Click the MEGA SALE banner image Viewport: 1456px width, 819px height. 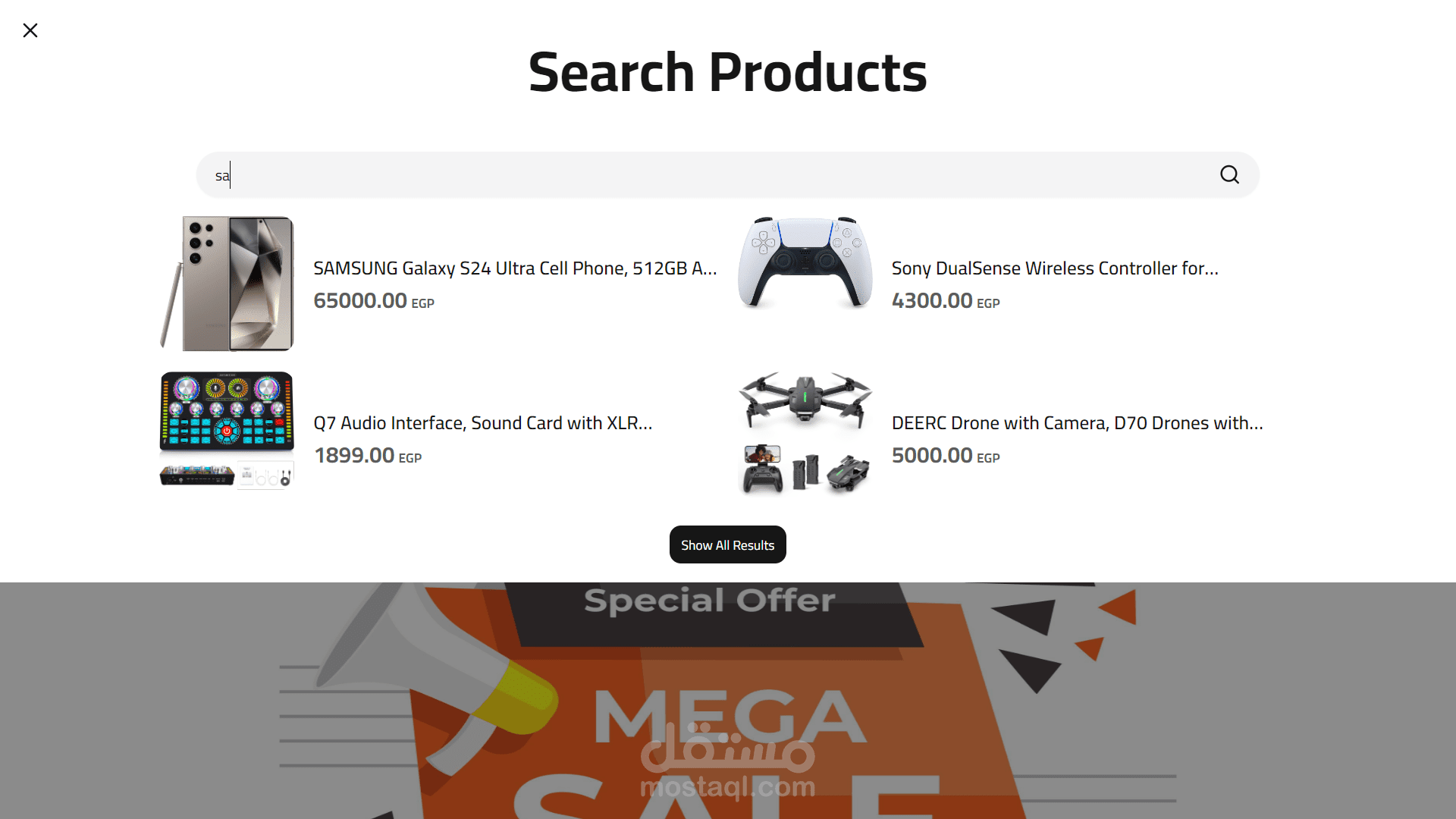click(x=728, y=701)
